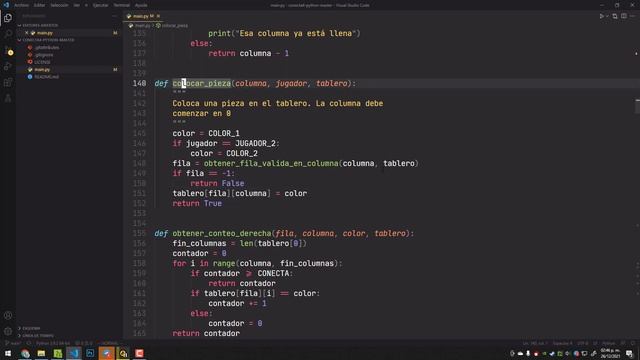Click the git branch indicator in status bar
Screen dimensions: 640x360
[13, 343]
